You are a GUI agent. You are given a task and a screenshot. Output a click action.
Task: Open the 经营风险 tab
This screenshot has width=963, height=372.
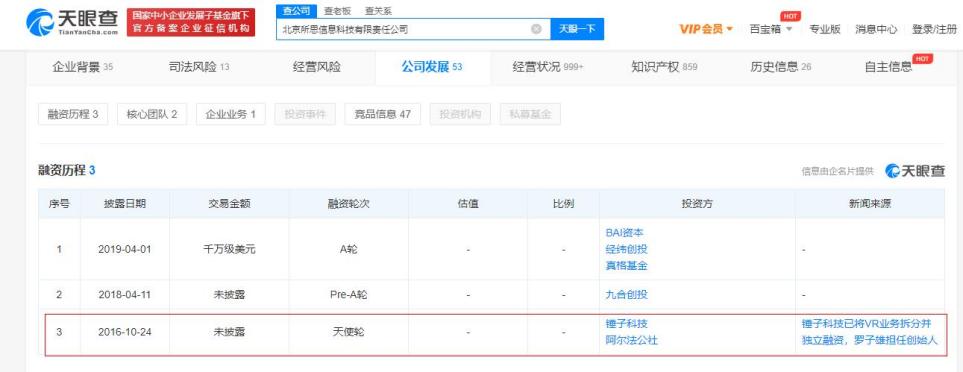tap(316, 68)
